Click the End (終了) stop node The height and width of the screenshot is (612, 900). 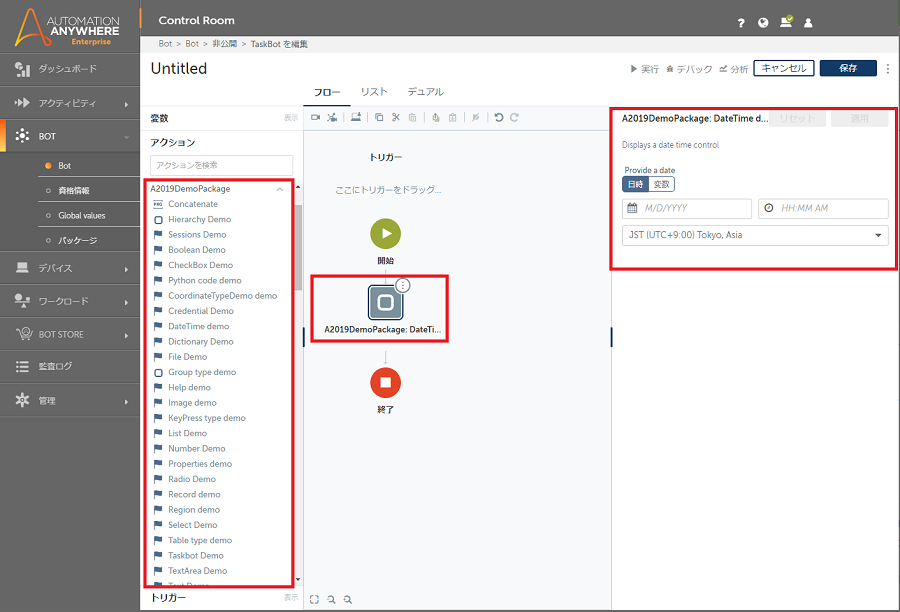click(x=386, y=383)
